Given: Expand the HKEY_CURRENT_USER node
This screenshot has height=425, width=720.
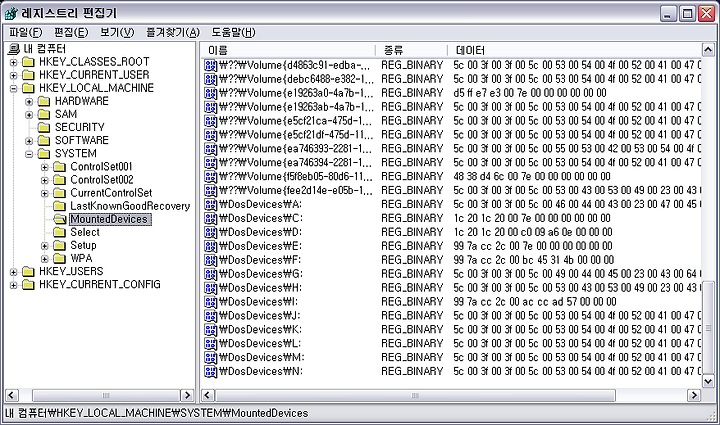Looking at the screenshot, I should [13, 75].
